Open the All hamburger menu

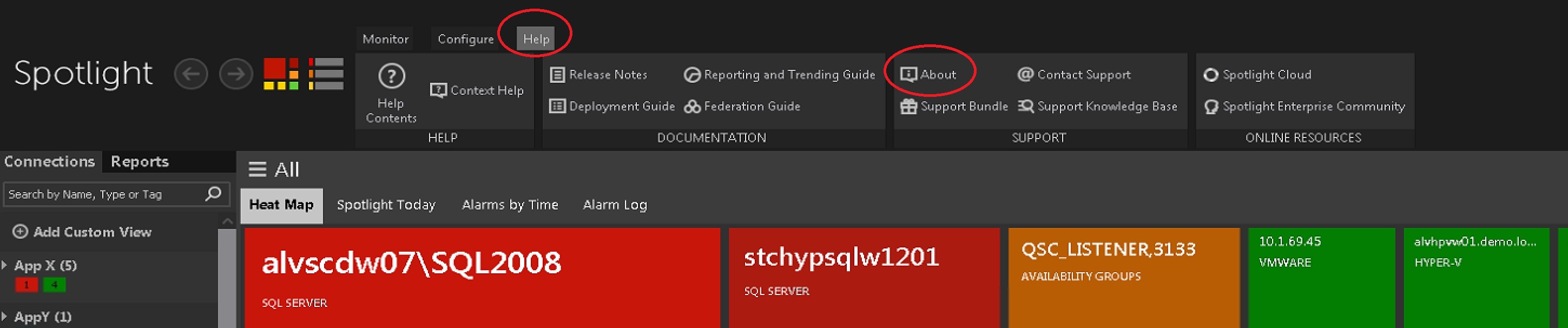258,170
